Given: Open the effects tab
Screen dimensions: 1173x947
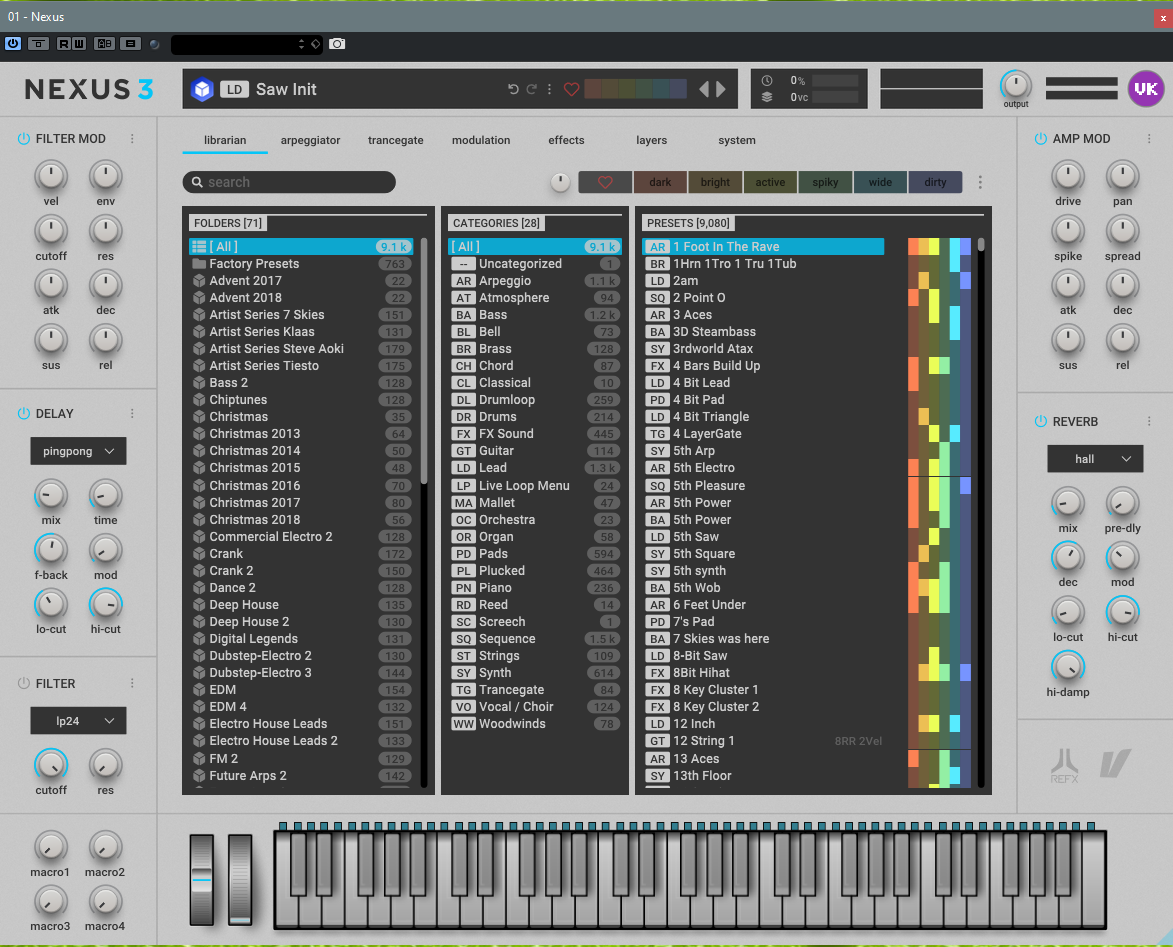Looking at the screenshot, I should 566,140.
